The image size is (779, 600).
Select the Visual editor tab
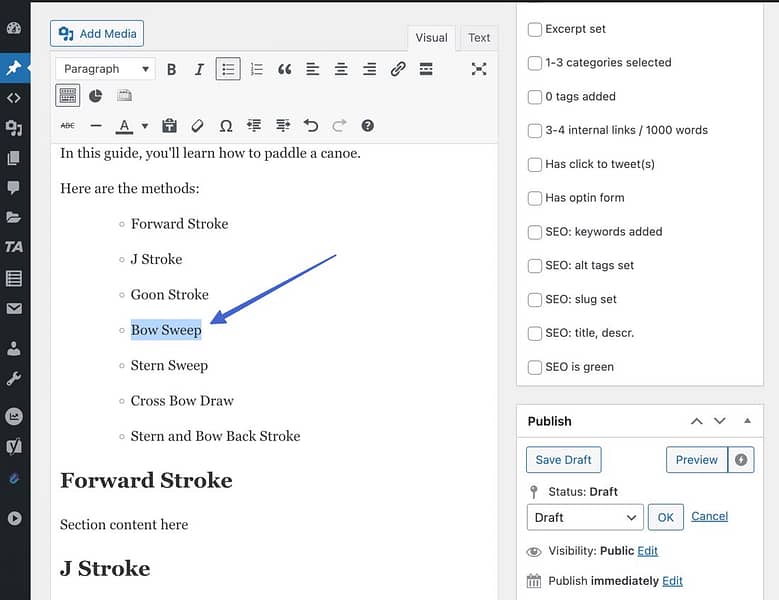[x=431, y=38]
